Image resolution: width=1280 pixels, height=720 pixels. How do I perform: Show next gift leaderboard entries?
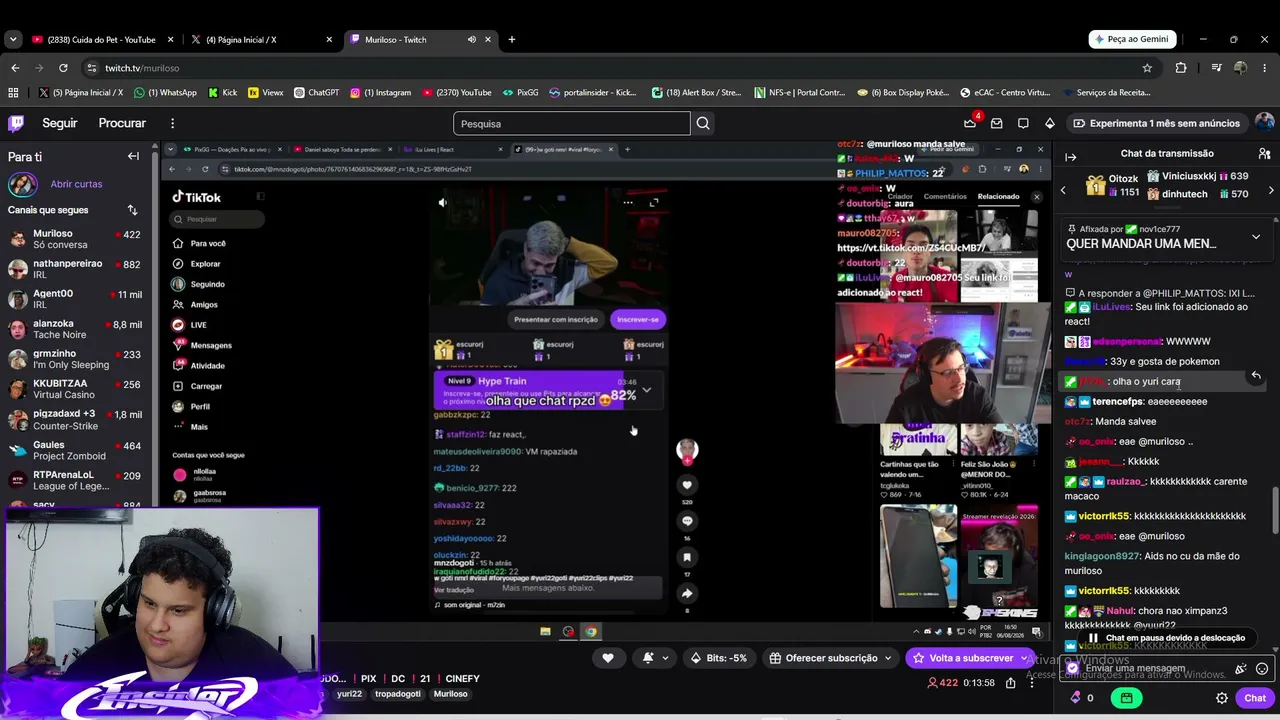coord(1271,190)
